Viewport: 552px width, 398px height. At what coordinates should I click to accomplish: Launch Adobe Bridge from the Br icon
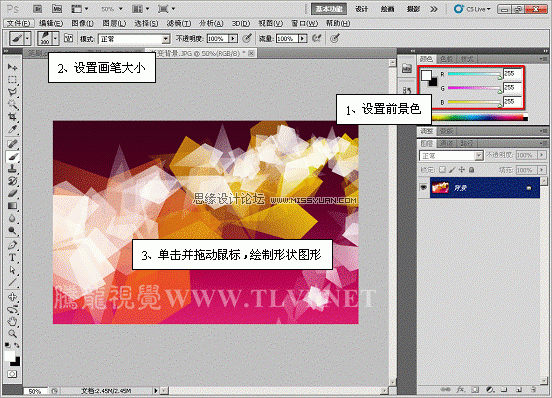[38, 9]
